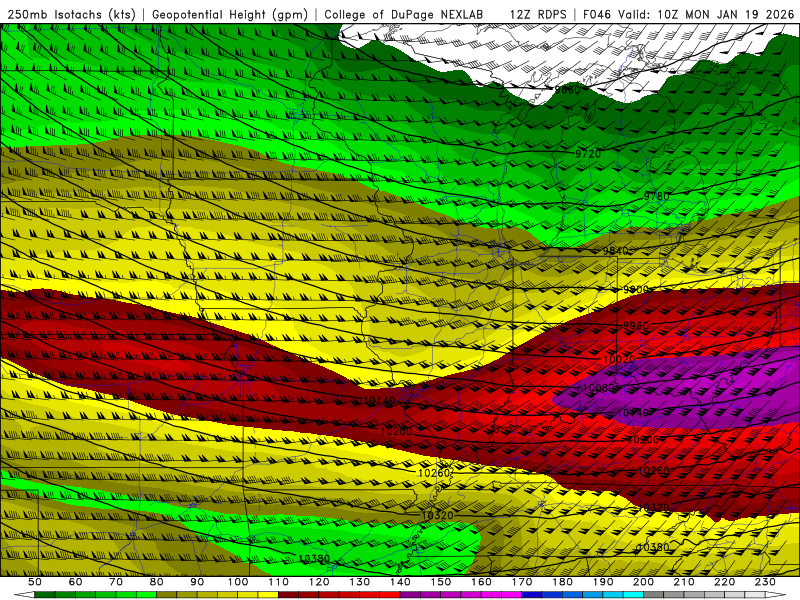Click the "Valid: 10Z MON JAN 19 2026" text
The width and height of the screenshot is (800, 600).
pos(706,14)
